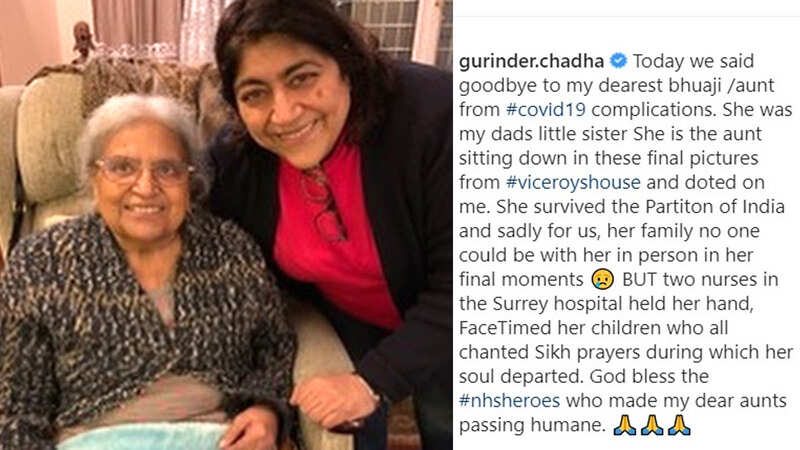This screenshot has width=800, height=450.
Task: Click the elderly woman's eyeglasses in photo
Action: (x=144, y=170)
